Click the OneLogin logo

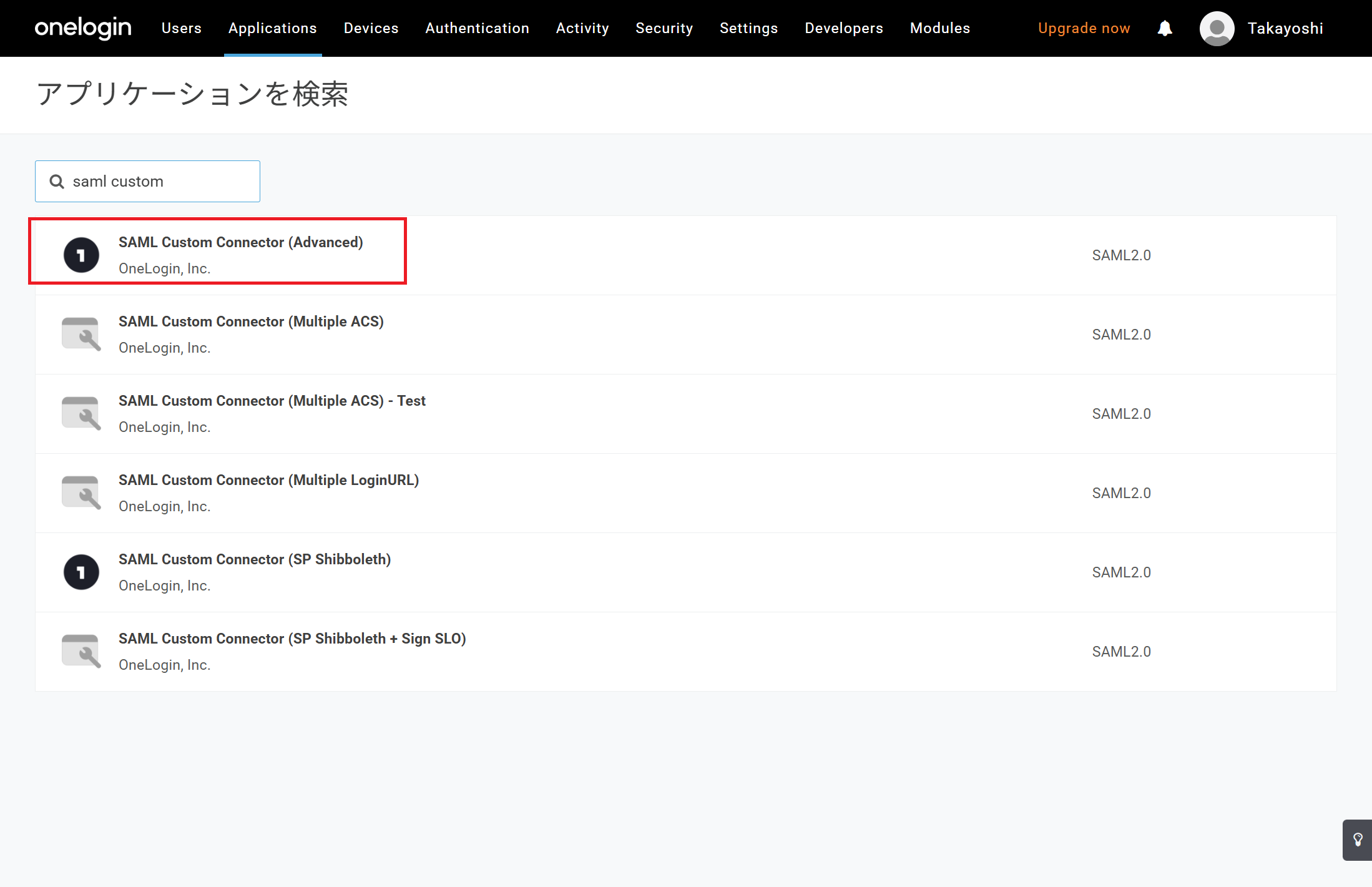83,28
